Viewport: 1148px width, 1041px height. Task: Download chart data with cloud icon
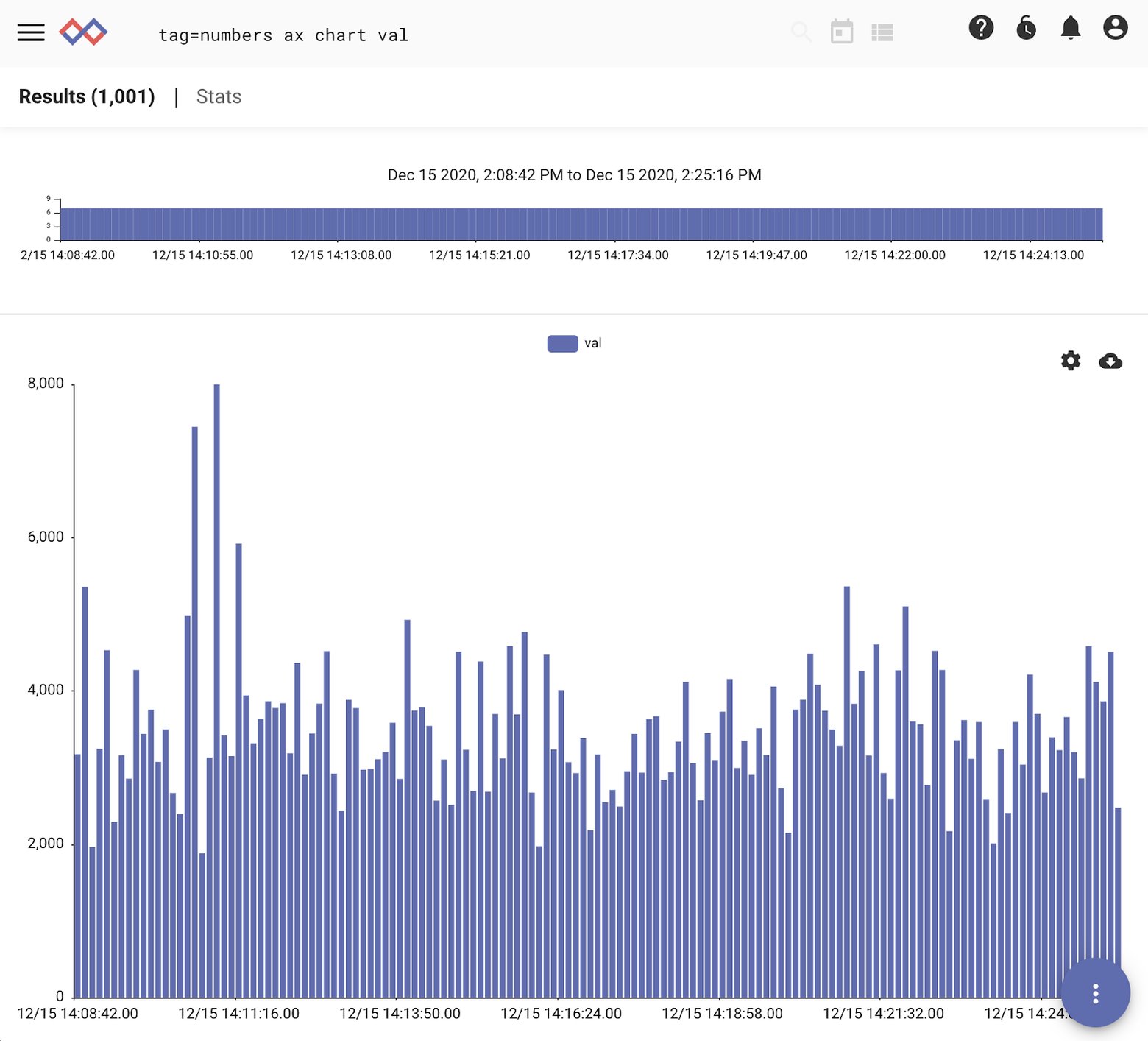(x=1111, y=361)
